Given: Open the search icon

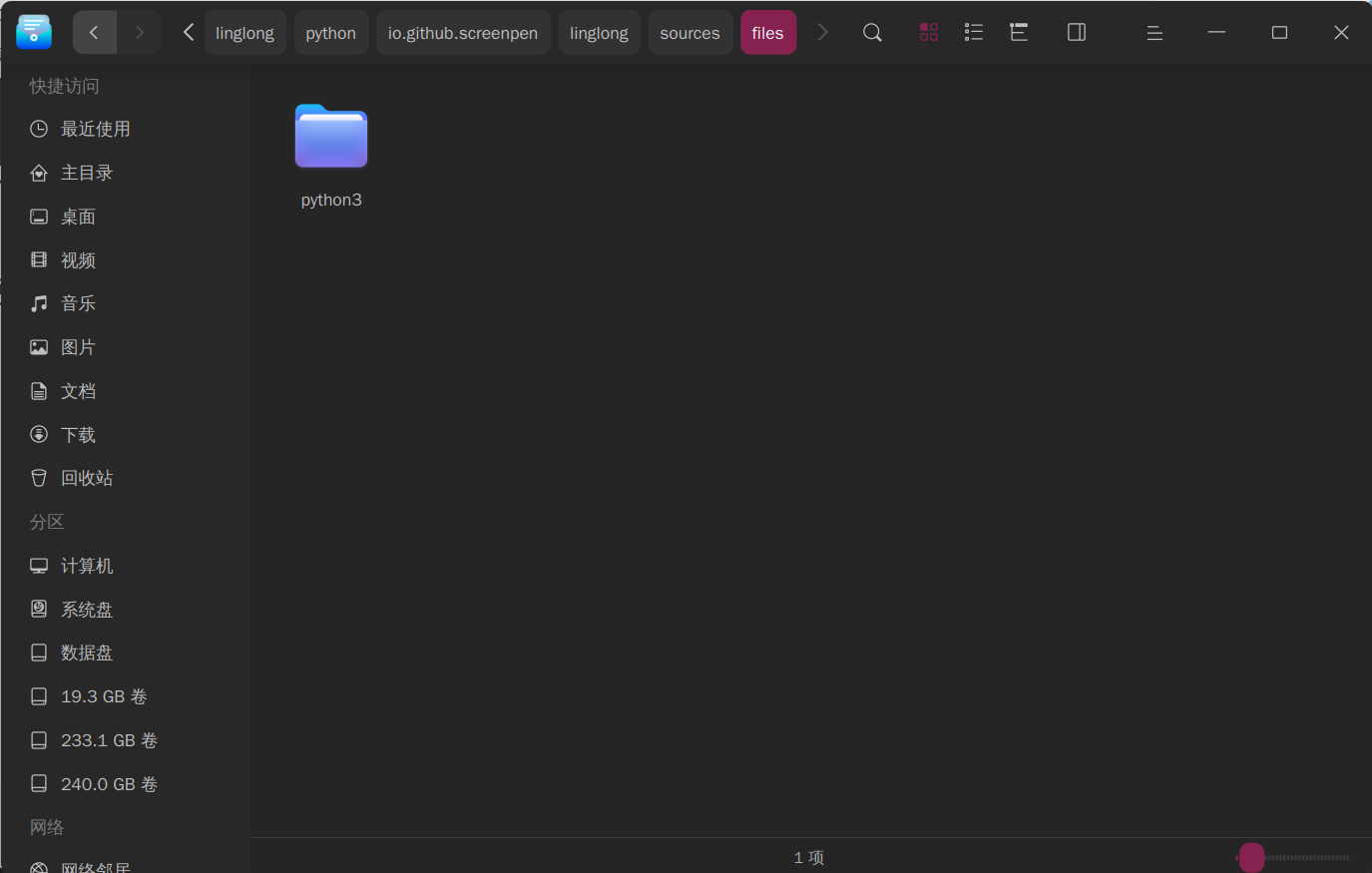Looking at the screenshot, I should [872, 32].
